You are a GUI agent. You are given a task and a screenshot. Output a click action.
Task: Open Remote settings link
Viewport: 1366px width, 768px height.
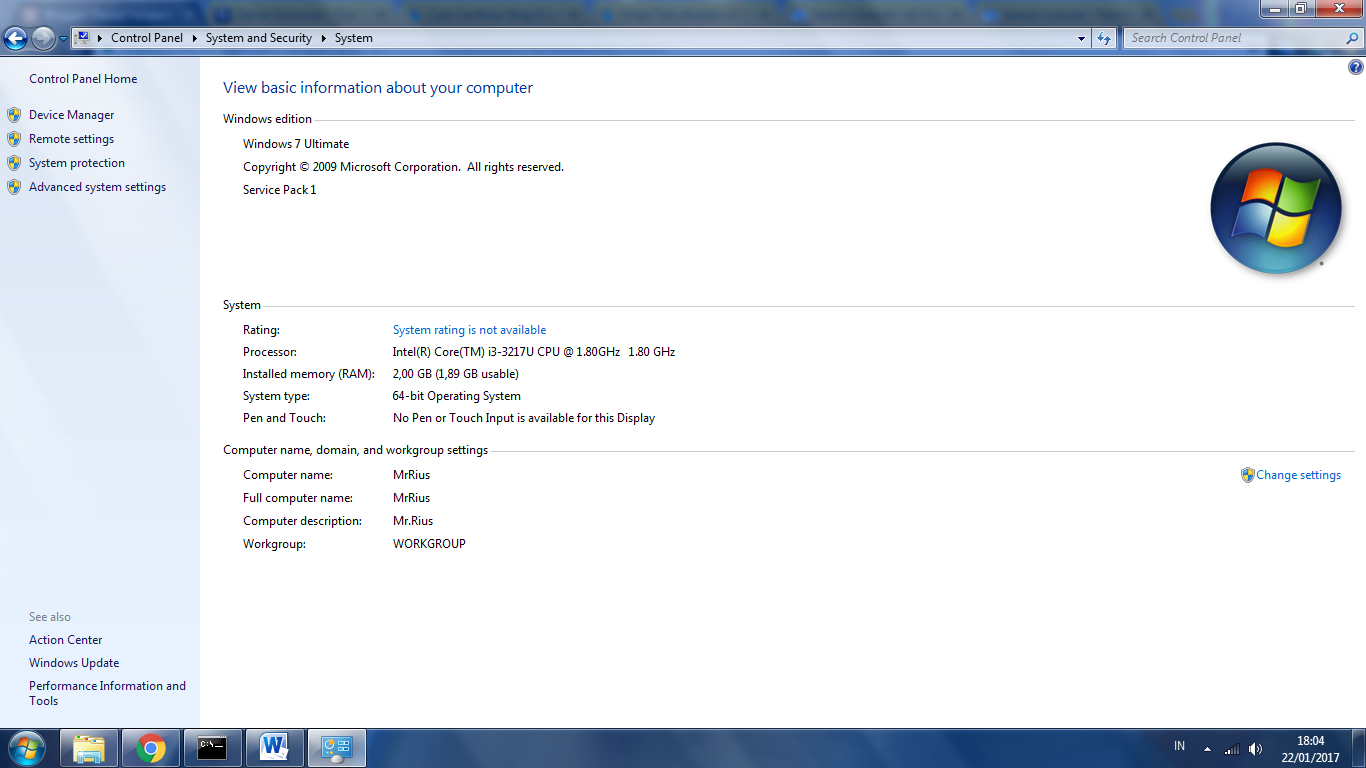[x=72, y=139]
